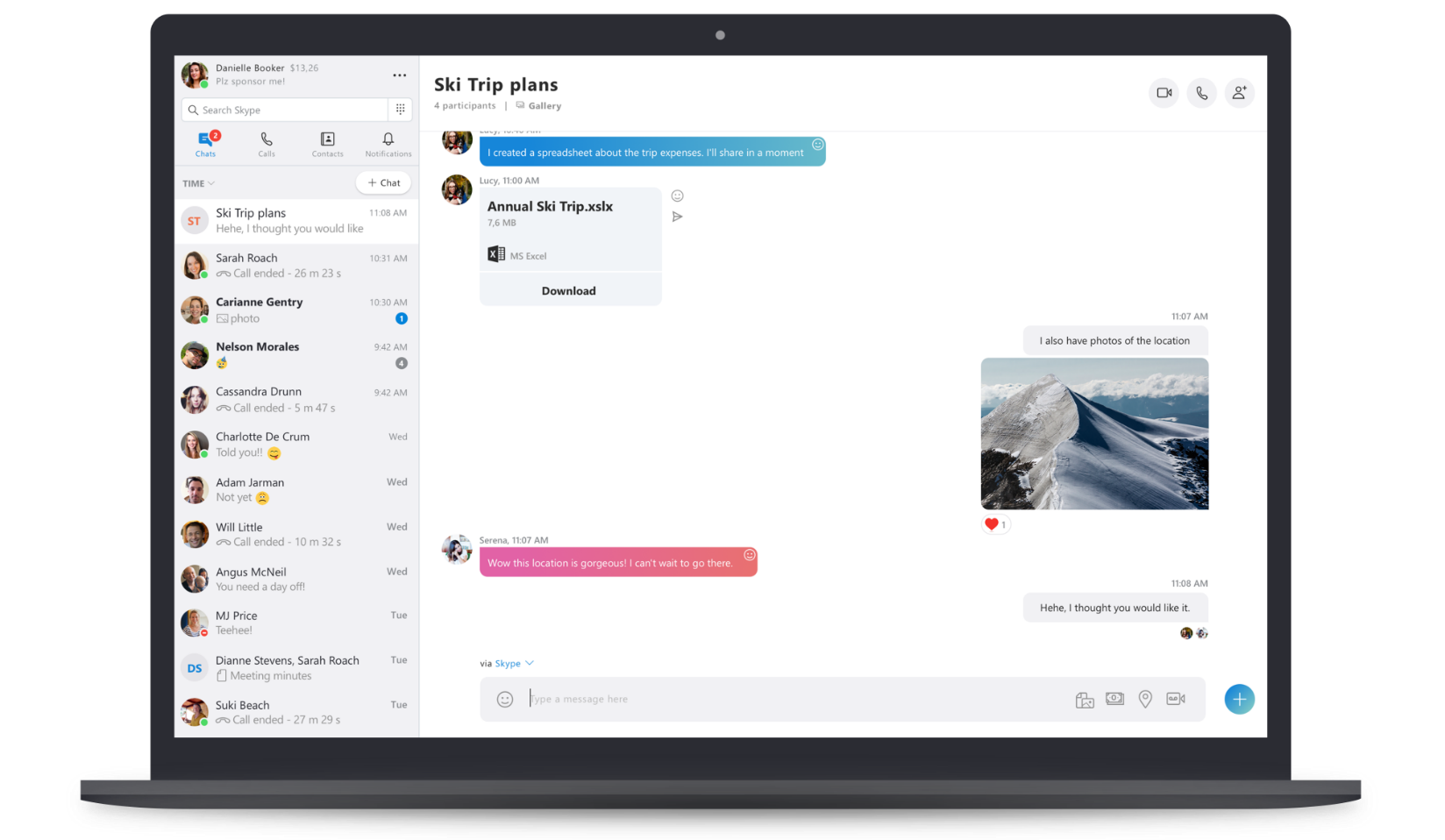Record a video message
Viewport: 1445px width, 840px height.
click(1175, 699)
